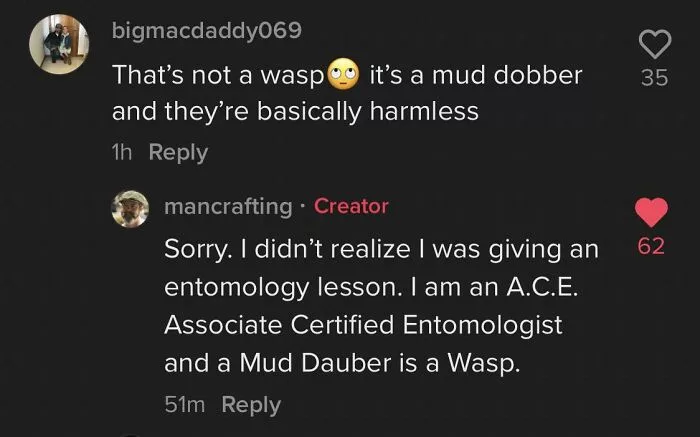Tap the 51m timestamp
The image size is (700, 437).
pos(184,404)
